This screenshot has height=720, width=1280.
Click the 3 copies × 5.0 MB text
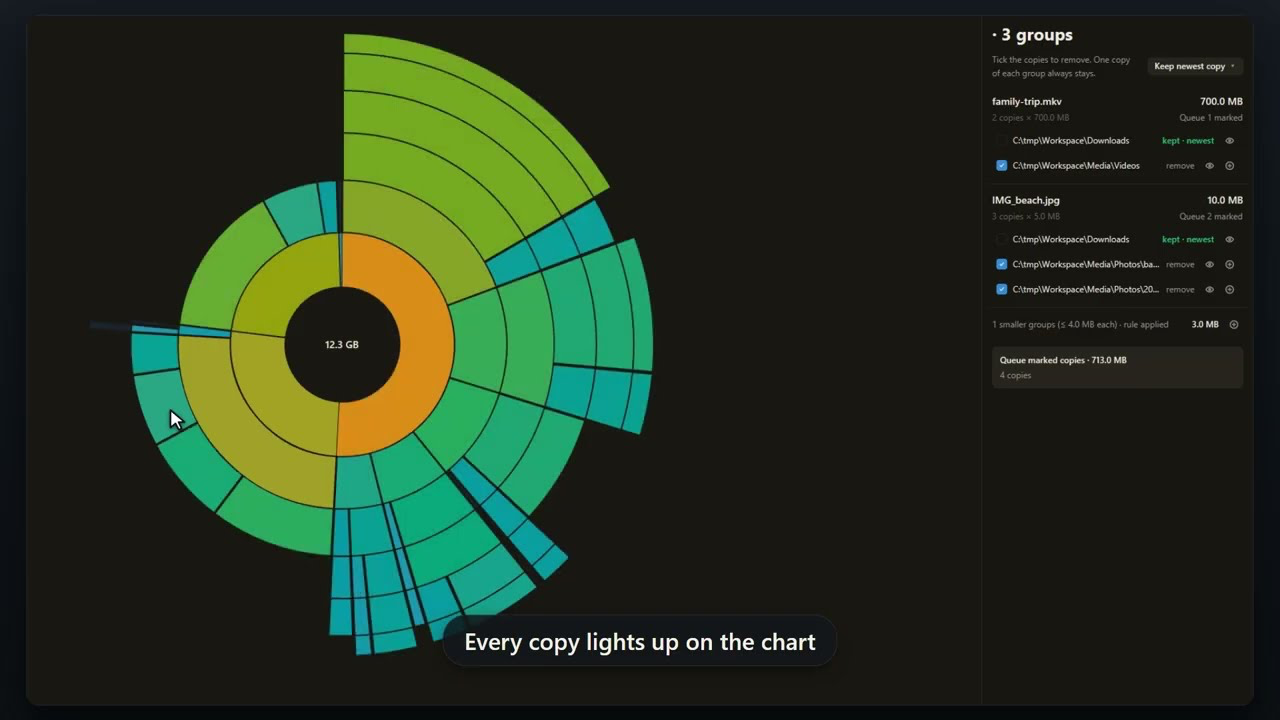click(x=1026, y=217)
